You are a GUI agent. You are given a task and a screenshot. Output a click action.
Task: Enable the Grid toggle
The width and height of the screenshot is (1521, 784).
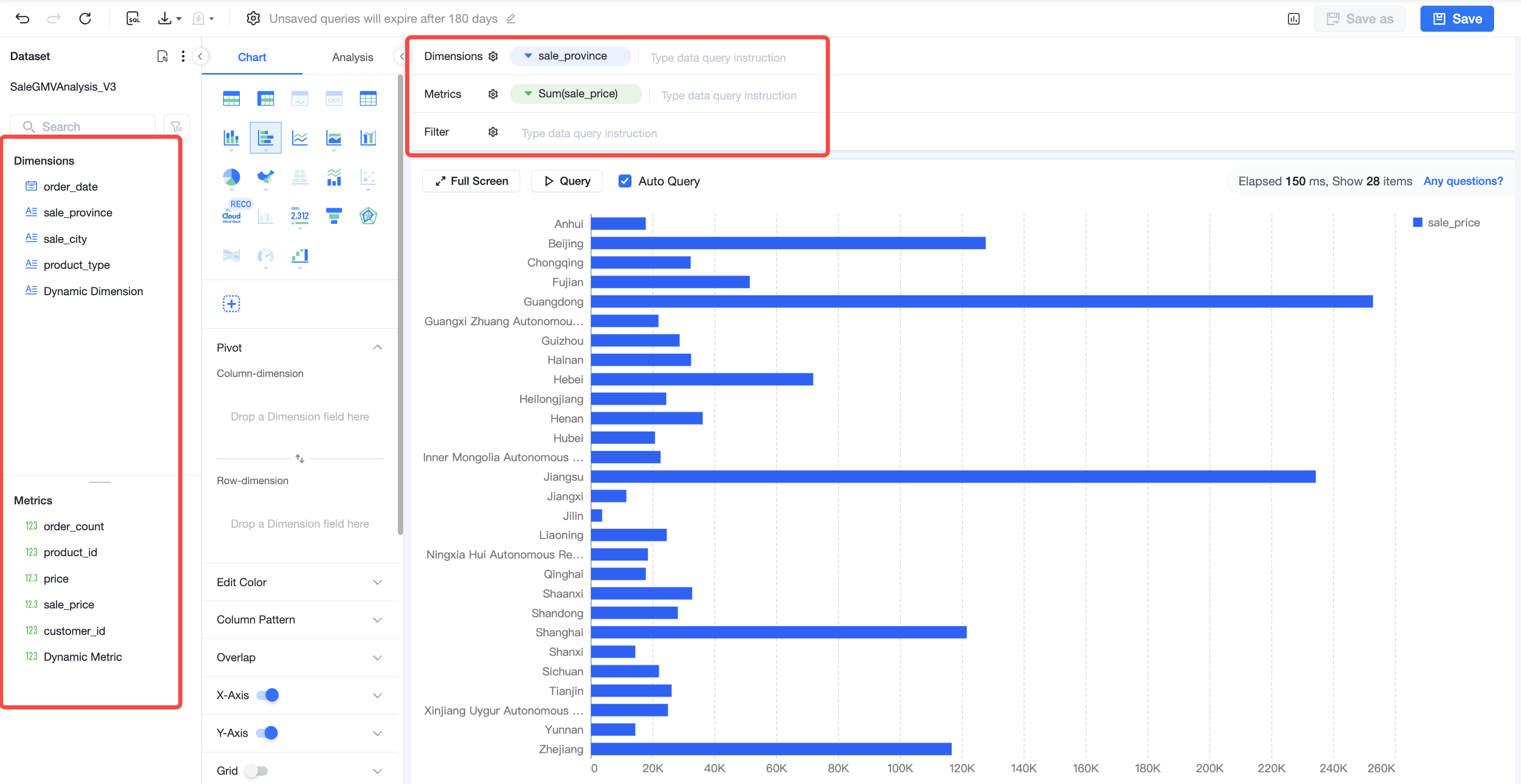pyautogui.click(x=256, y=771)
